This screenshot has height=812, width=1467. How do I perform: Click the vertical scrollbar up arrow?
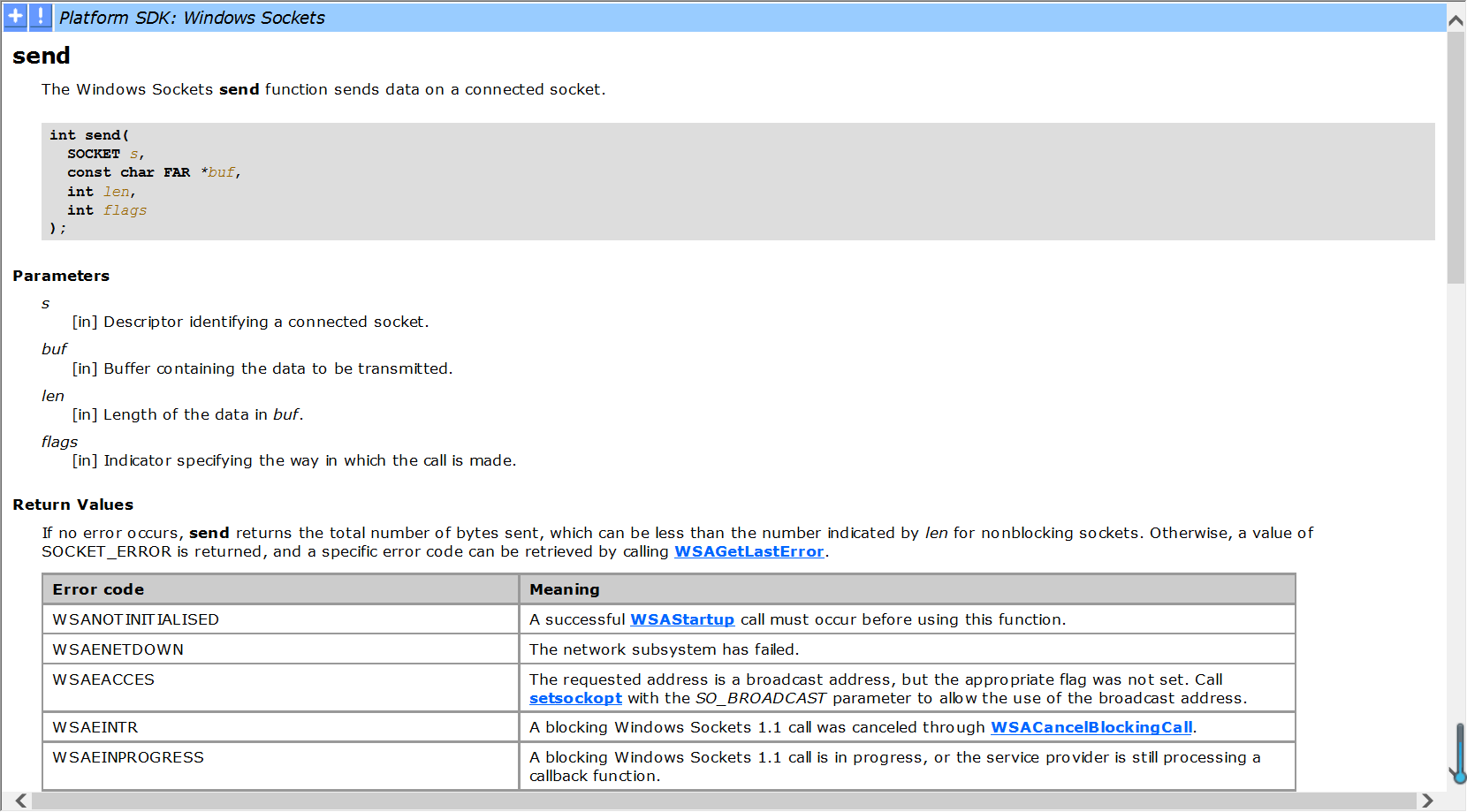point(1456,19)
